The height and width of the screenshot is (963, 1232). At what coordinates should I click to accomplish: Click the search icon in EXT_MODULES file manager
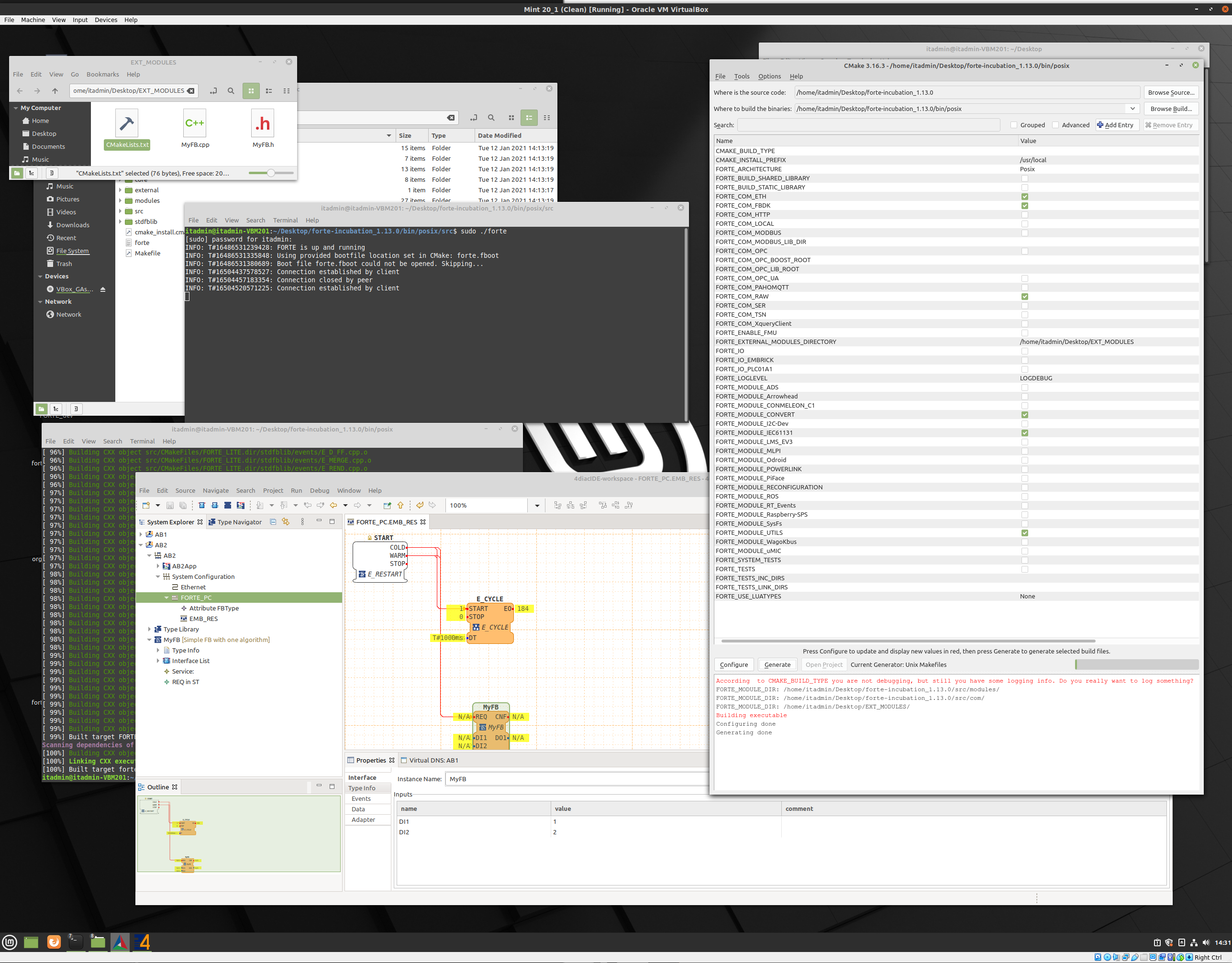click(x=231, y=91)
